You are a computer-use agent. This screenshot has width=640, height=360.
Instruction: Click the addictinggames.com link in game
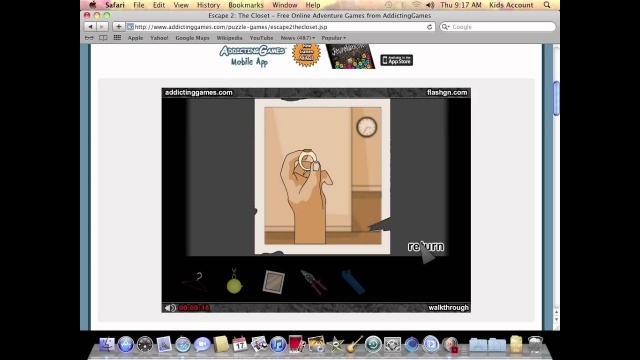(x=199, y=93)
